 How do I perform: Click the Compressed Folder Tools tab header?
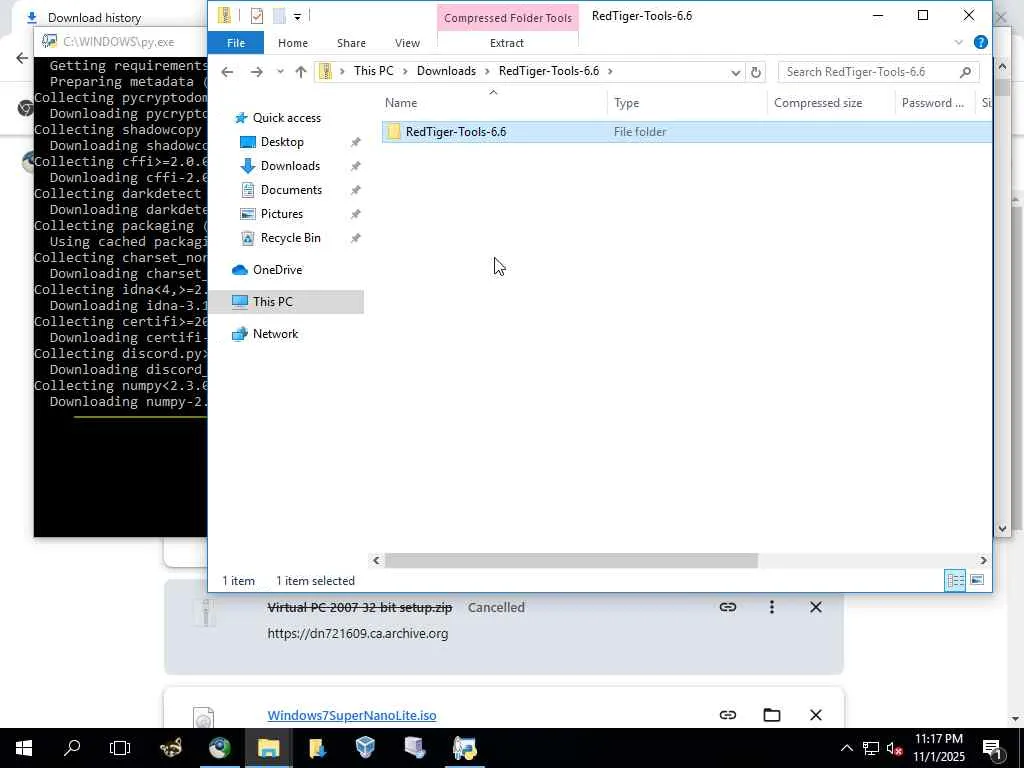(x=507, y=18)
